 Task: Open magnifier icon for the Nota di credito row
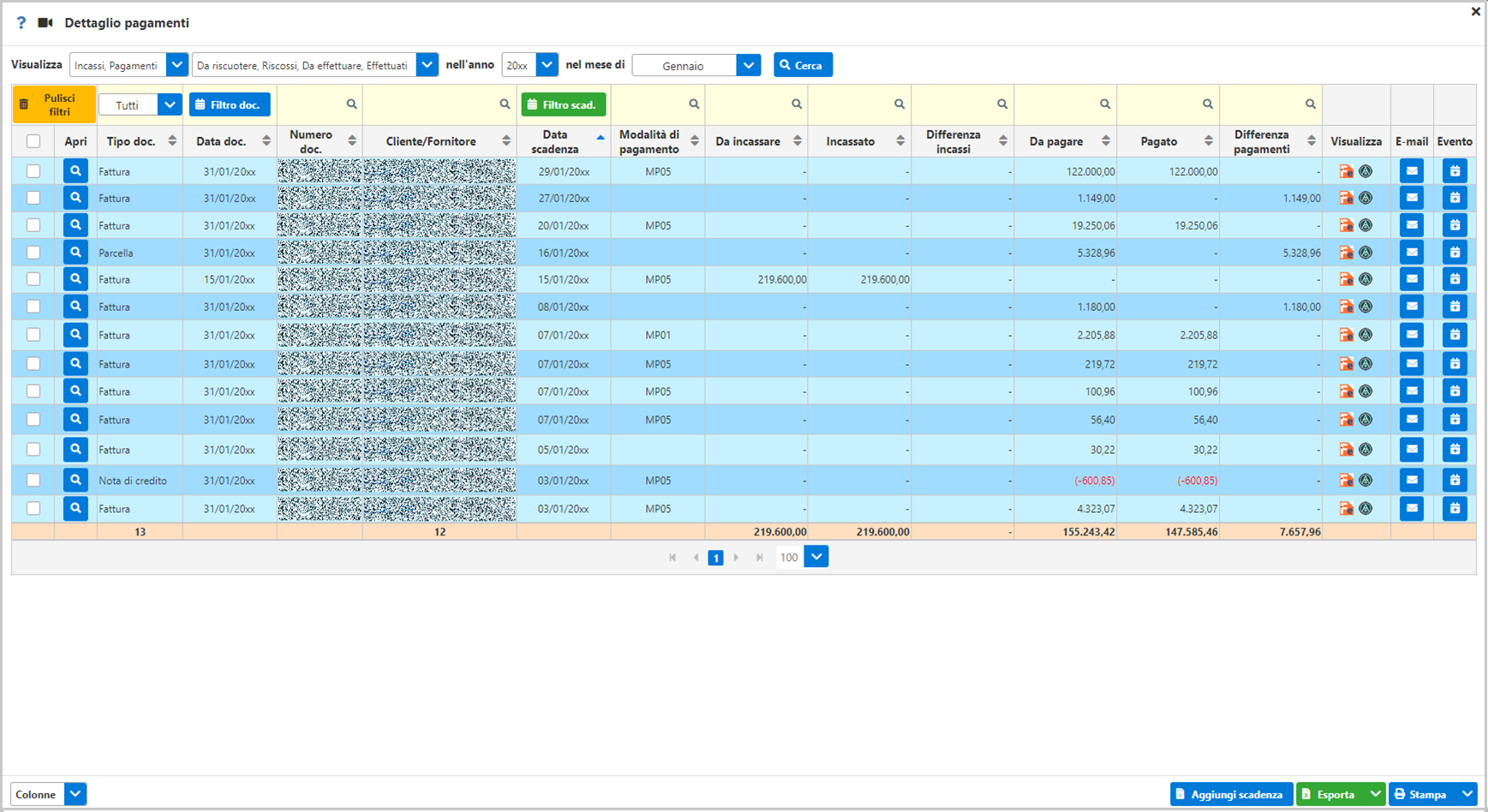point(75,481)
